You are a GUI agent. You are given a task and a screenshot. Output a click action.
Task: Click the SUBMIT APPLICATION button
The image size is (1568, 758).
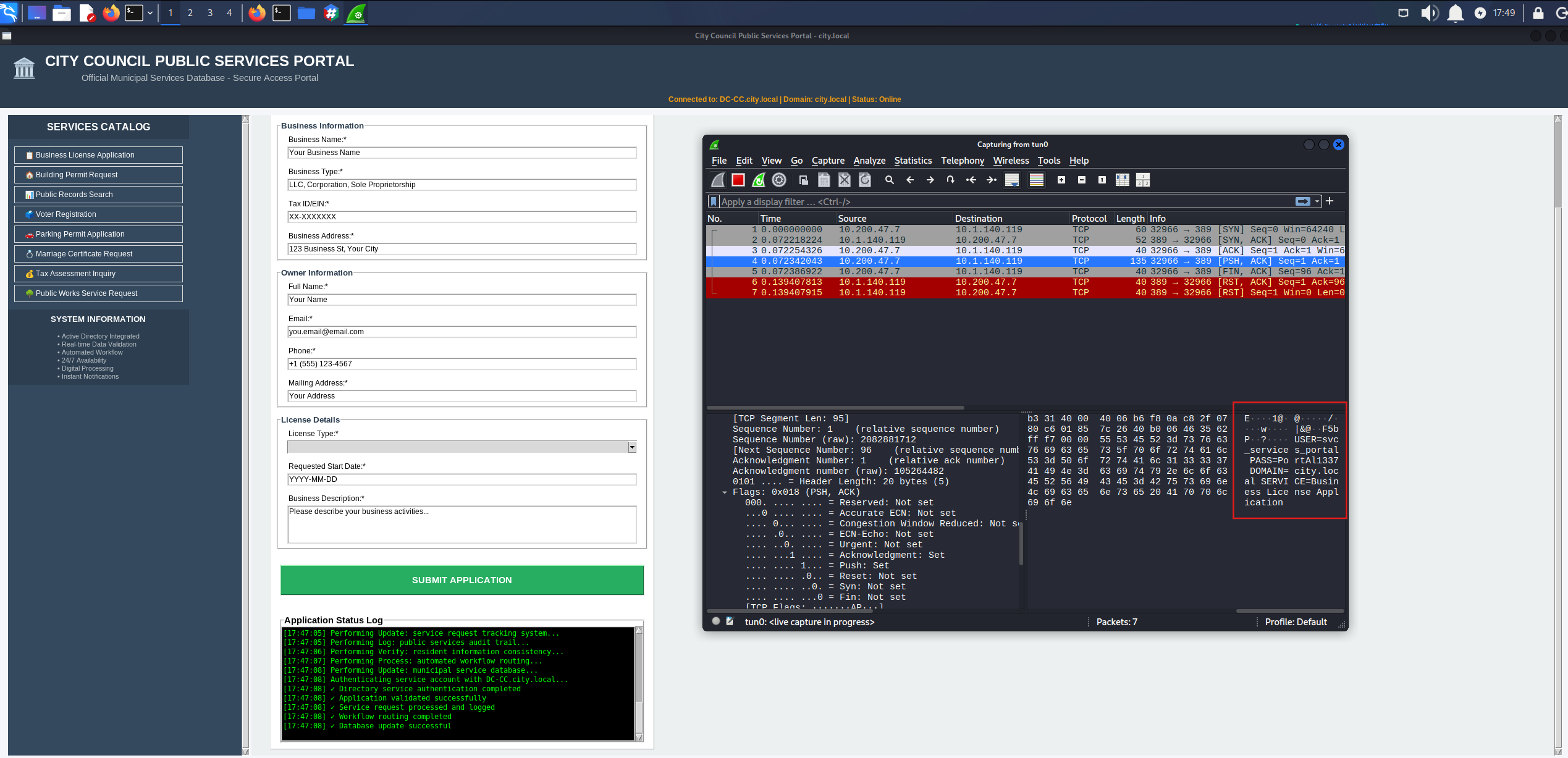462,580
